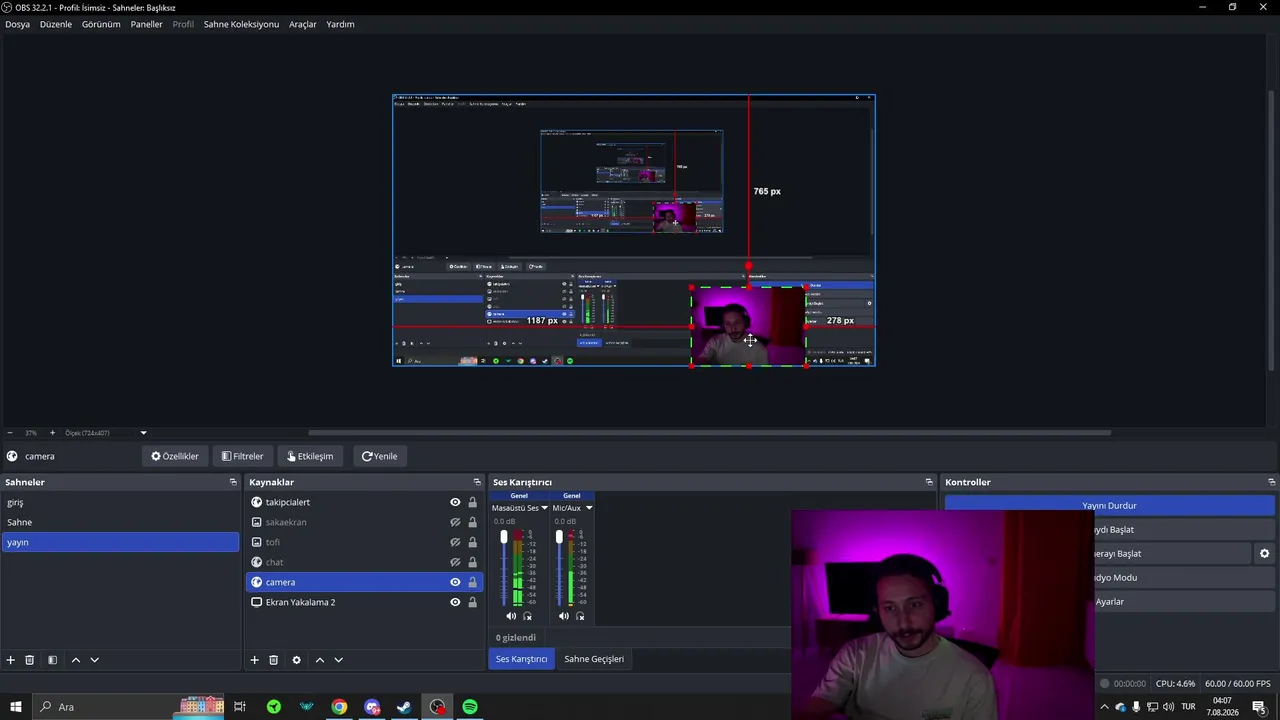Image resolution: width=1280 pixels, height=720 pixels.
Task: Open the preview scale dropdown arrow
Action: (x=143, y=433)
